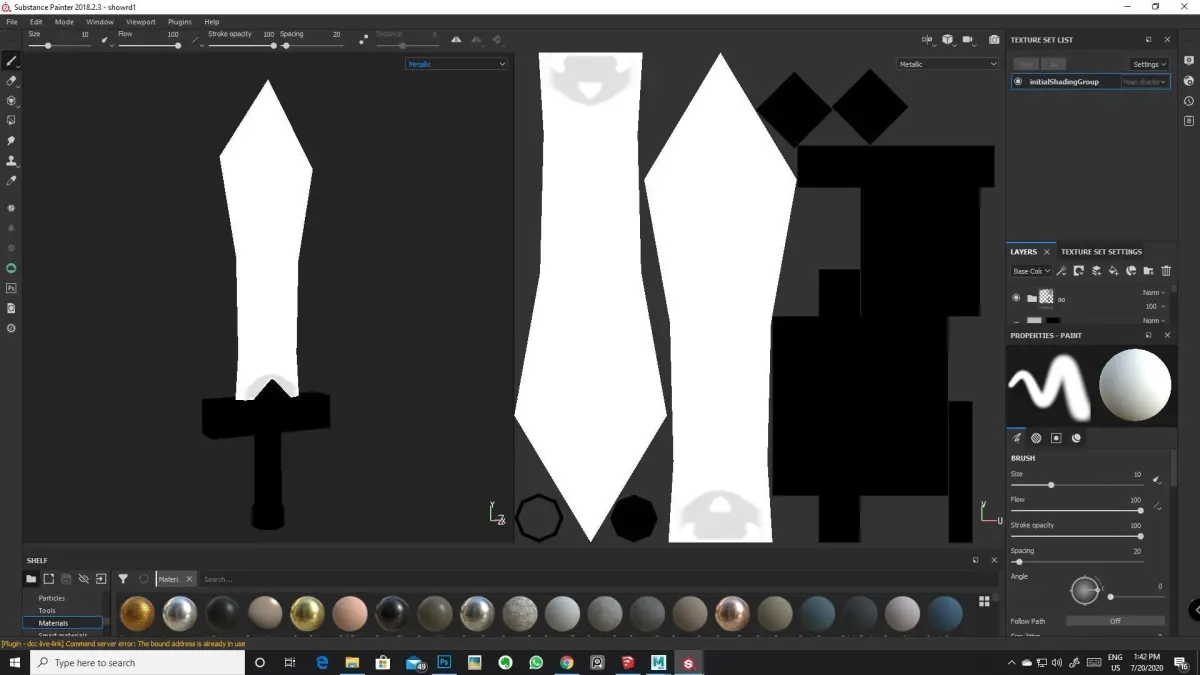Select the Clone stamp tool

coord(11,161)
